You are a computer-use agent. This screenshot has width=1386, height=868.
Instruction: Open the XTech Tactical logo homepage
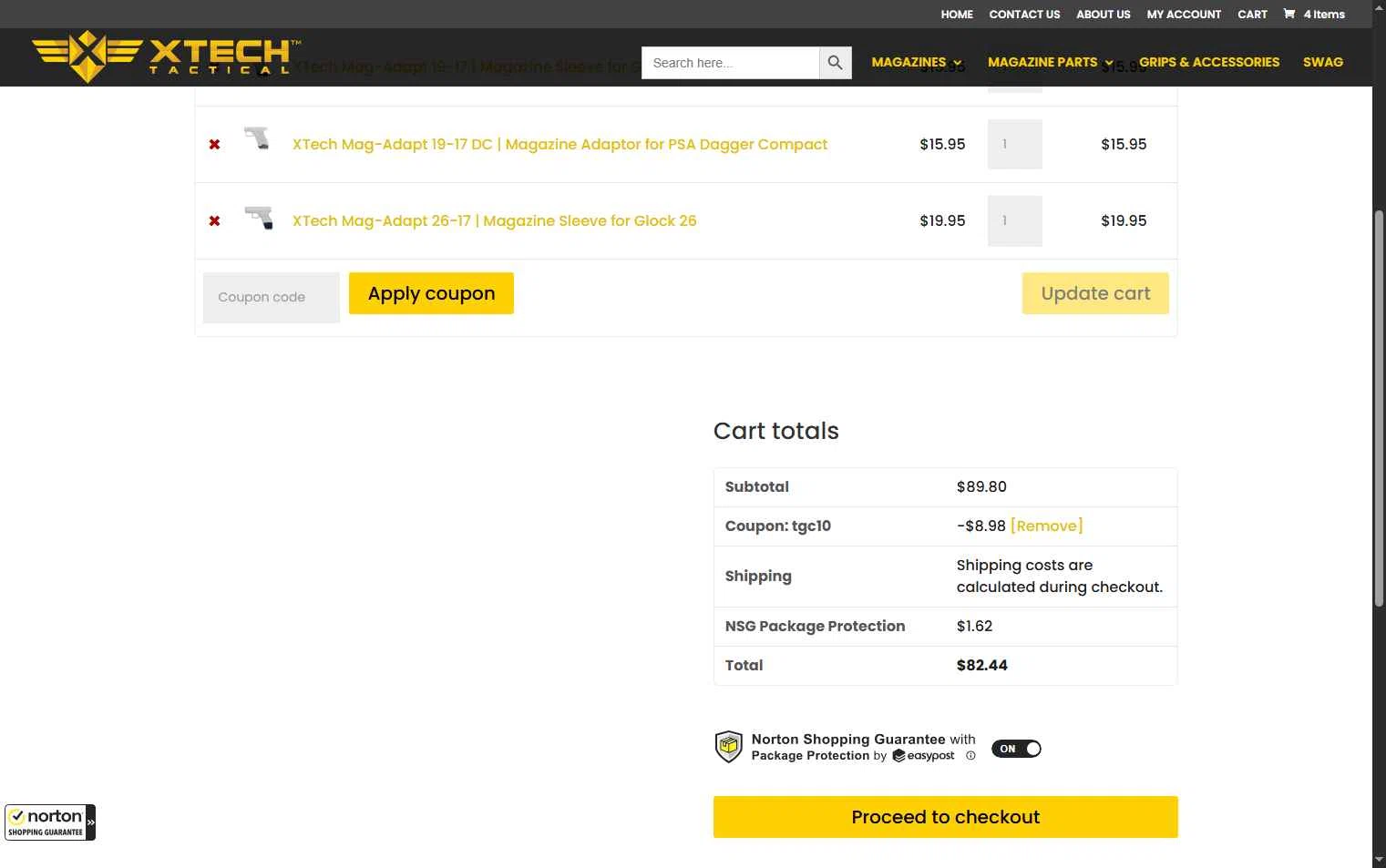tap(166, 56)
